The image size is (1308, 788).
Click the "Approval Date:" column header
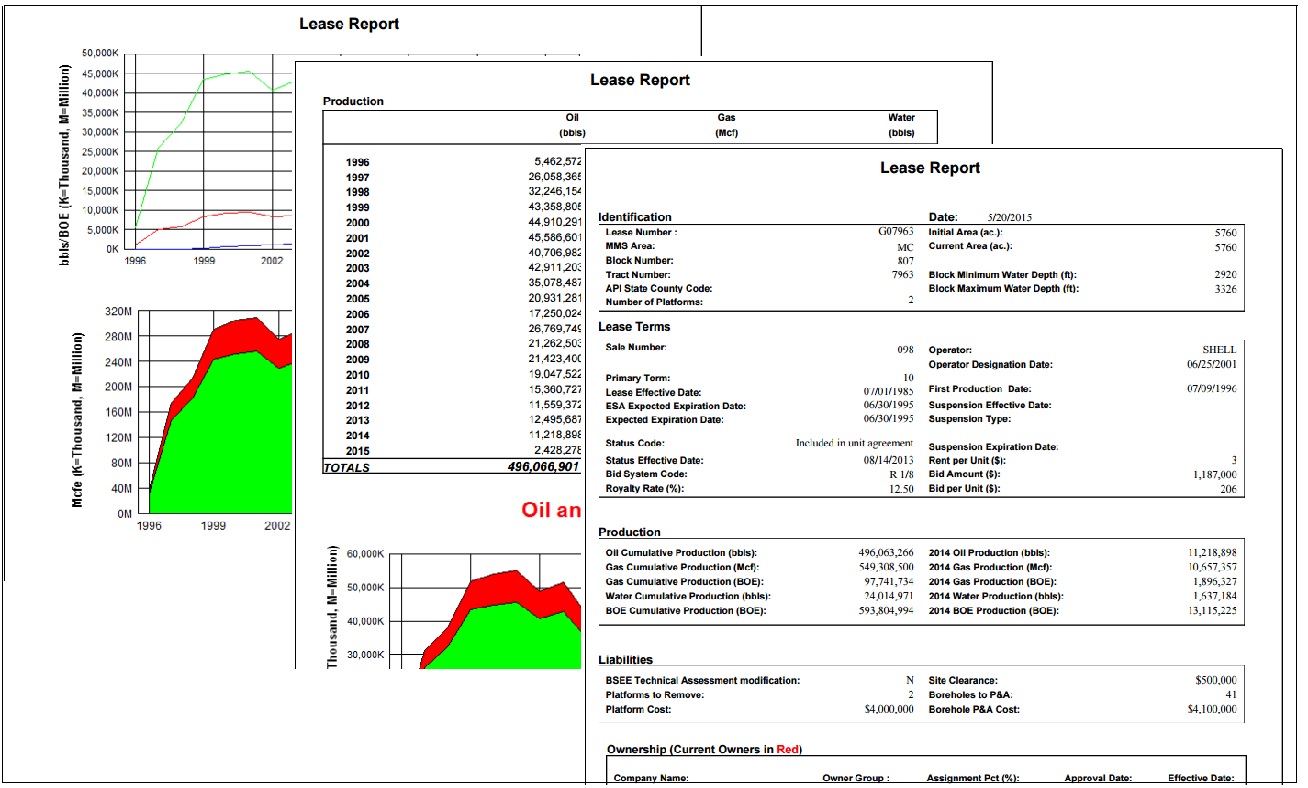pos(1098,778)
